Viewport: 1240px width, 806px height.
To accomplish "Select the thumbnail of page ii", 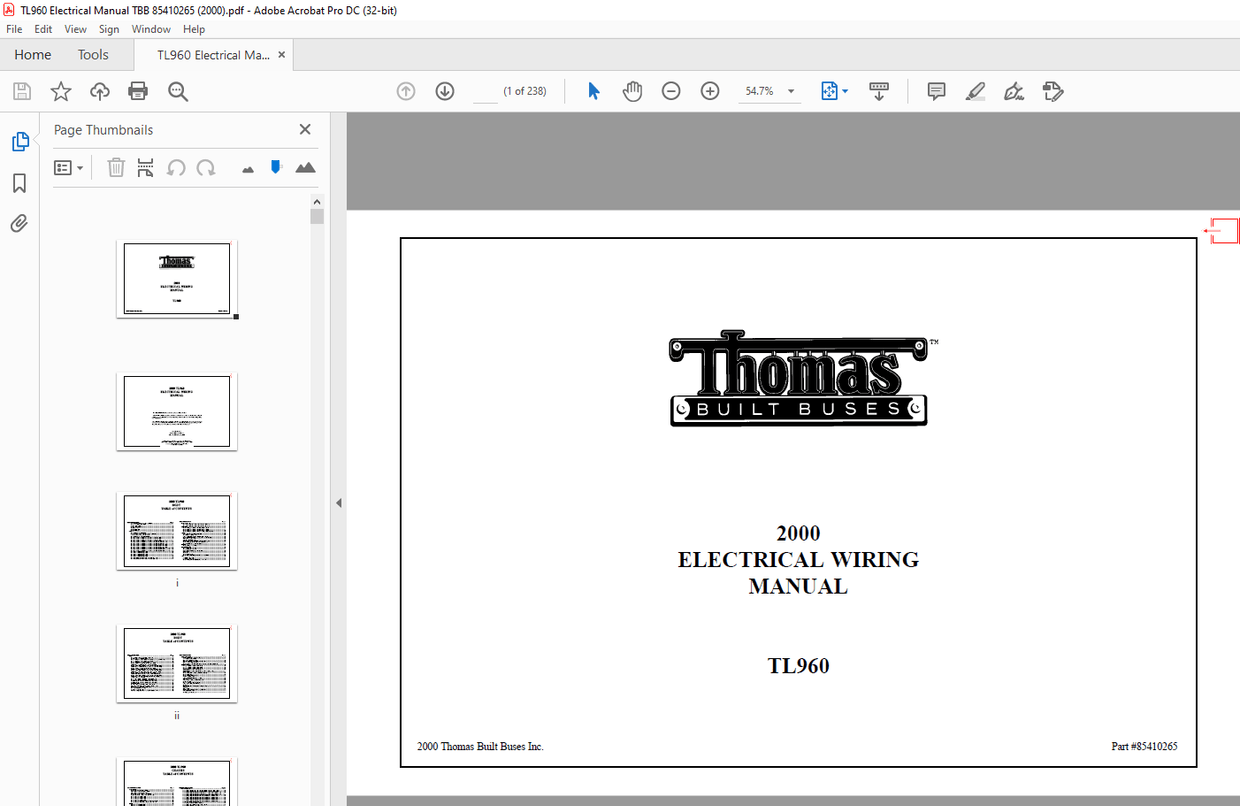I will pos(177,663).
